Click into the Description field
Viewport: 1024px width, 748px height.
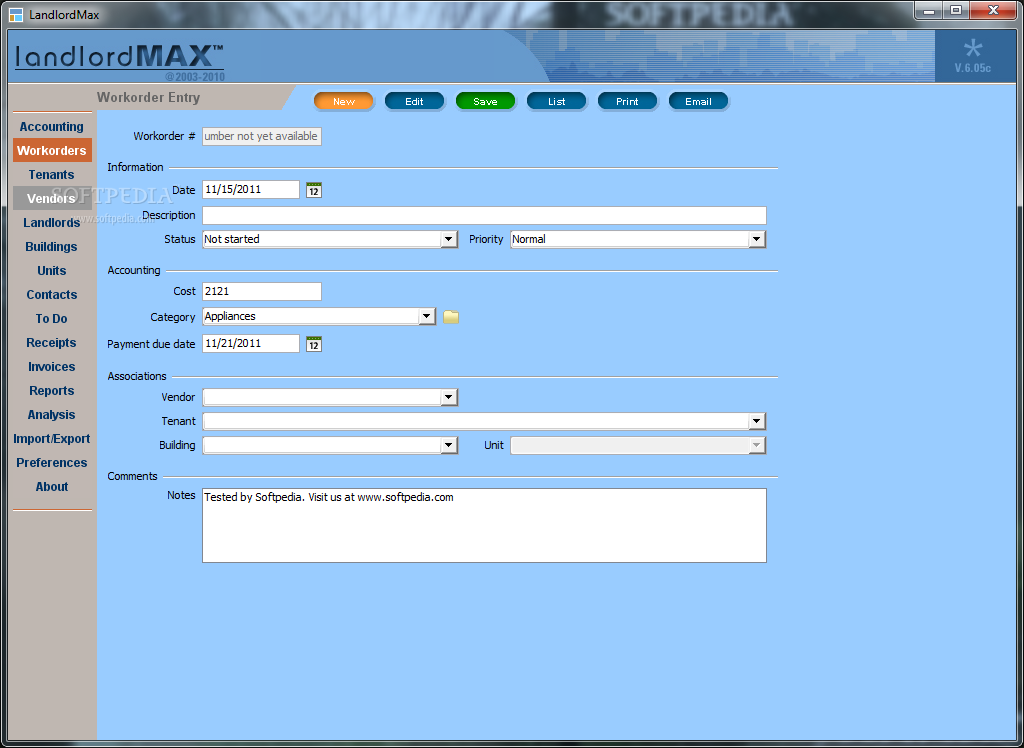(x=484, y=216)
